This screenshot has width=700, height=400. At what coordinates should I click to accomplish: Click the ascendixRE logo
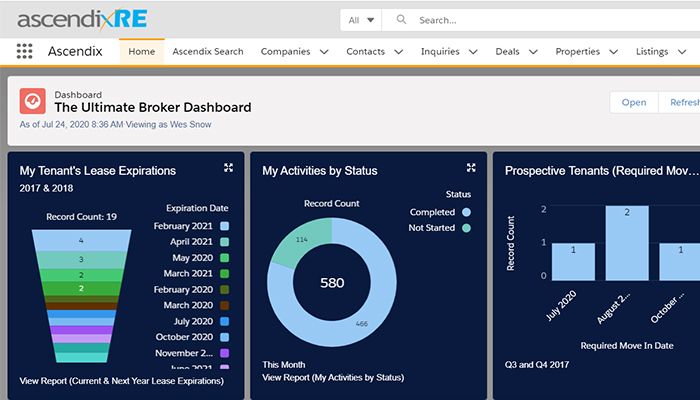pyautogui.click(x=82, y=19)
